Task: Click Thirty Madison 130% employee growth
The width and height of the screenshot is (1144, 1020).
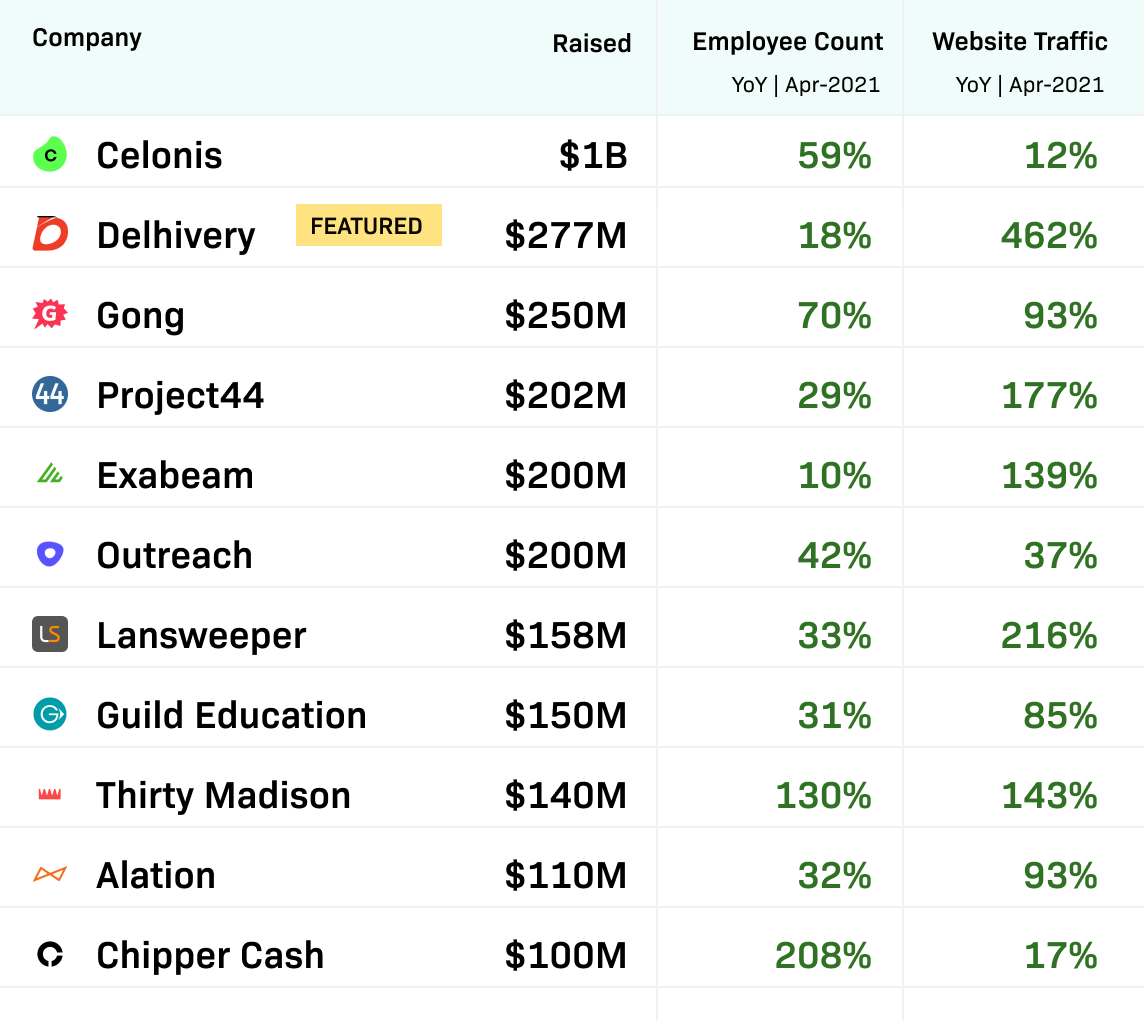Action: 823,795
